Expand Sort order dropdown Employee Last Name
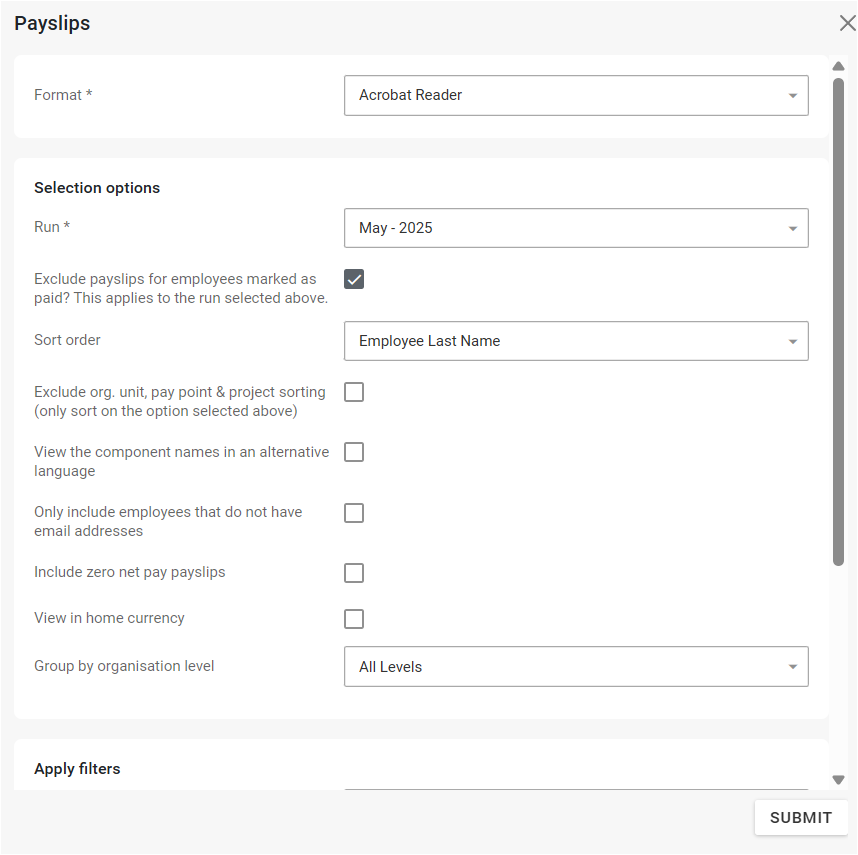Viewport: 858px width, 855px height. click(560, 341)
